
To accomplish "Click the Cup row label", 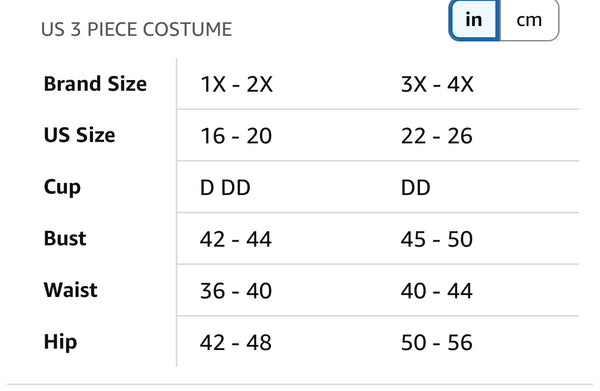I will pyautogui.click(x=62, y=188).
